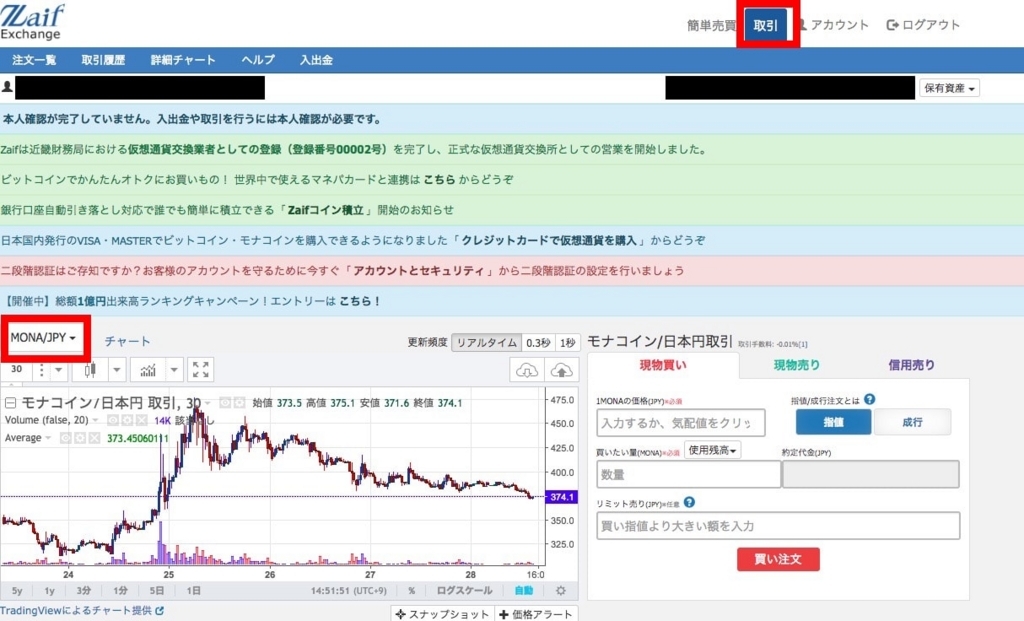1024x621 pixels.
Task: Click the スナップショット button
Action: [x=442, y=614]
